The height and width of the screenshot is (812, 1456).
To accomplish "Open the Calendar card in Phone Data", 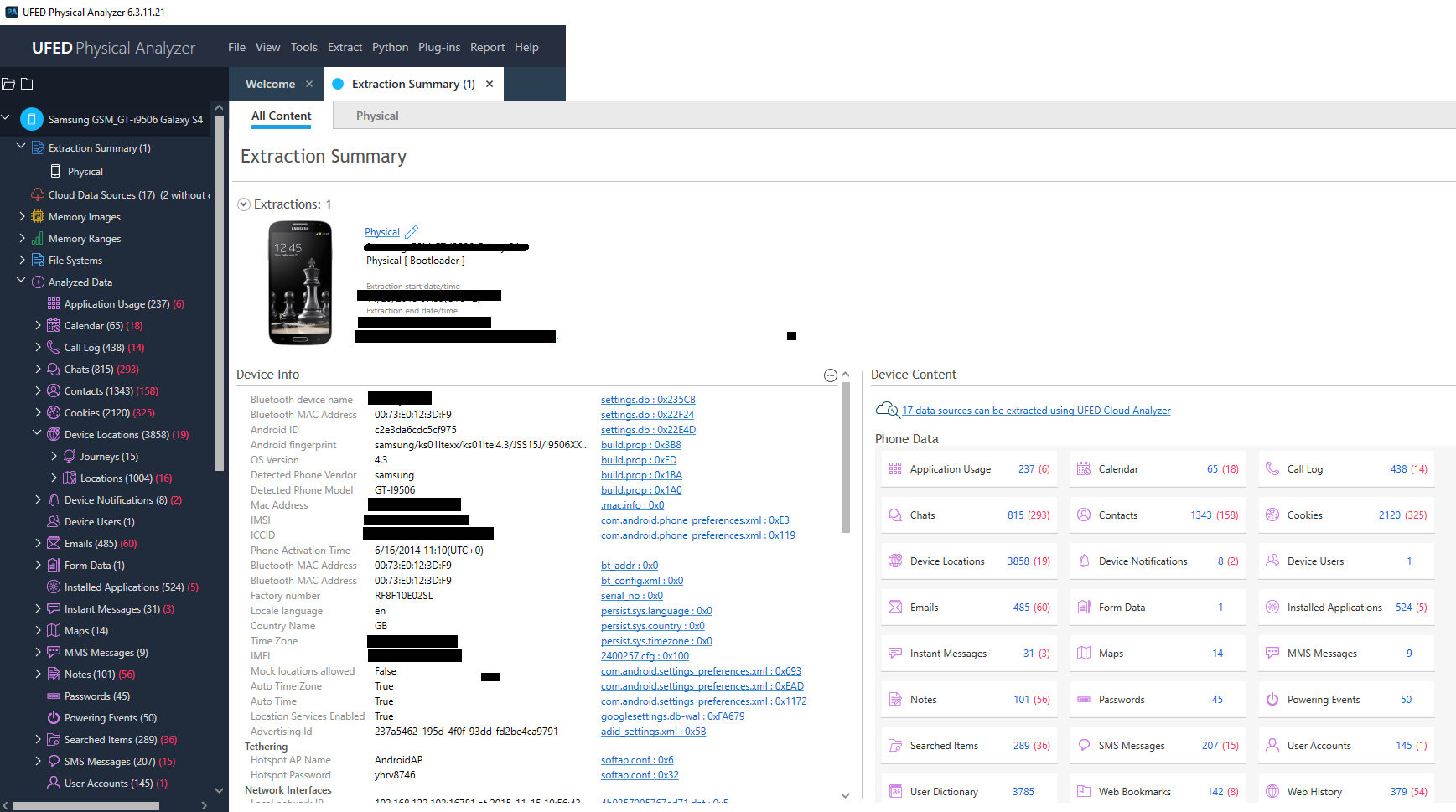I will 1158,469.
